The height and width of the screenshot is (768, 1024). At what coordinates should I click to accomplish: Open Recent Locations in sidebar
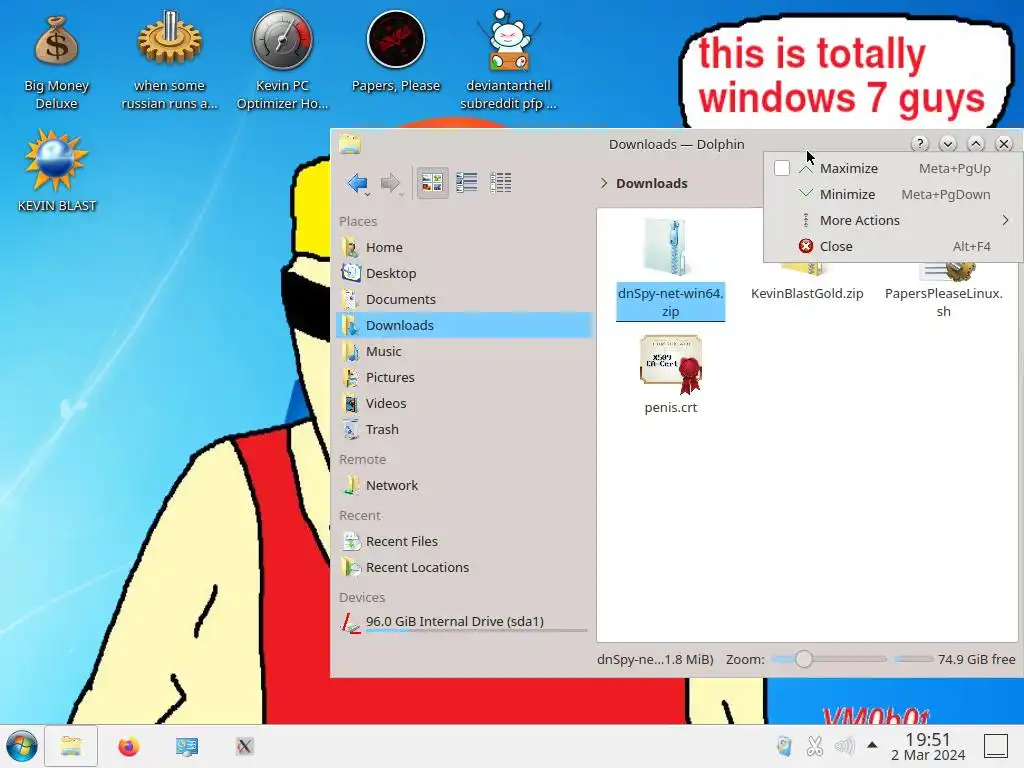tap(464, 568)
